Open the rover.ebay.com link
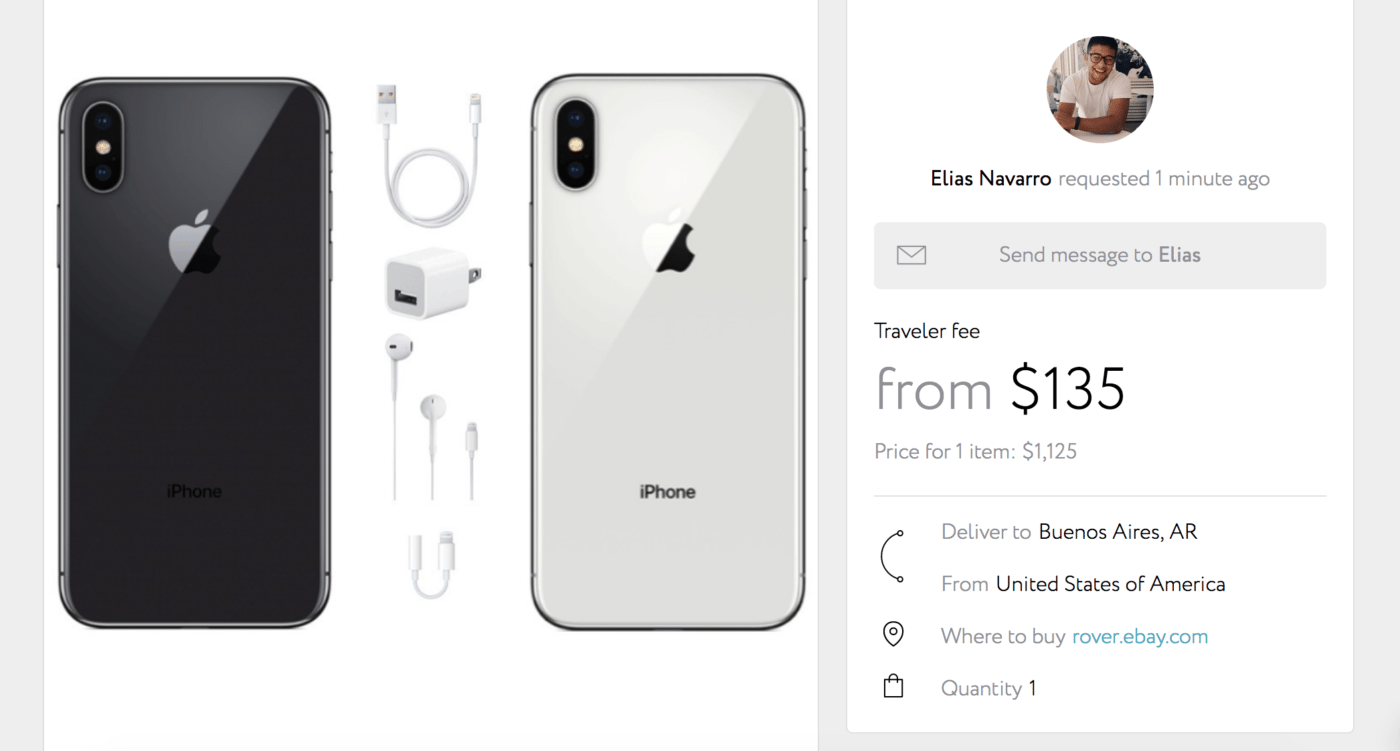The width and height of the screenshot is (1400, 751). pyautogui.click(x=1140, y=636)
